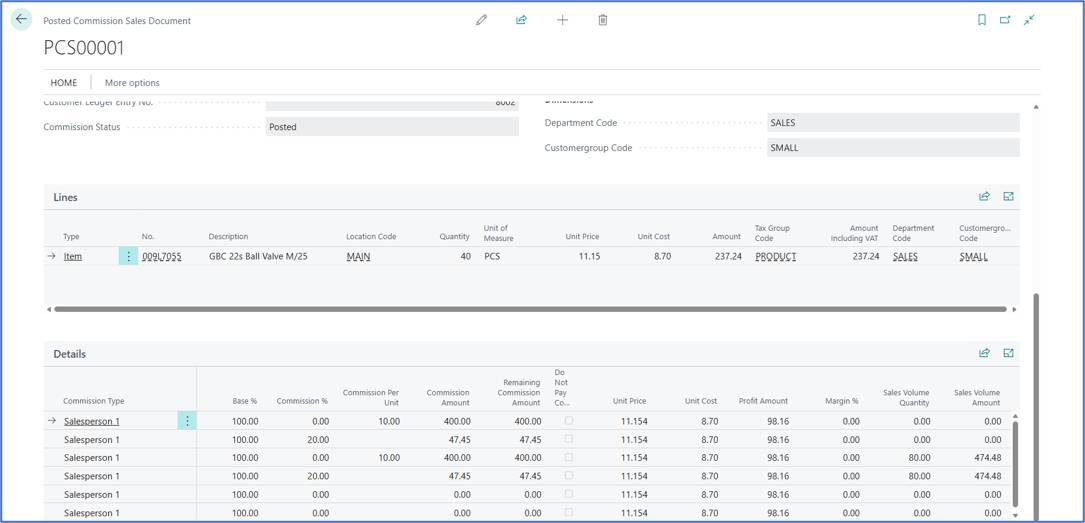Click the Details grid vertical scrollbar

(1016, 464)
